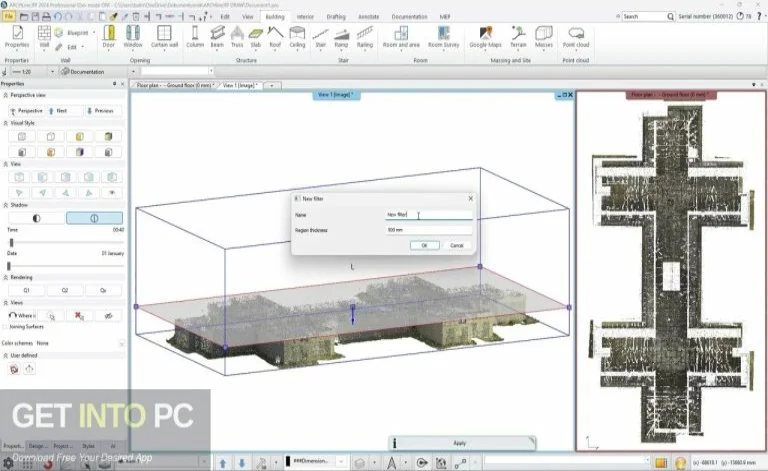Select the Window tool in ribbon
The width and height of the screenshot is (768, 471).
133,36
